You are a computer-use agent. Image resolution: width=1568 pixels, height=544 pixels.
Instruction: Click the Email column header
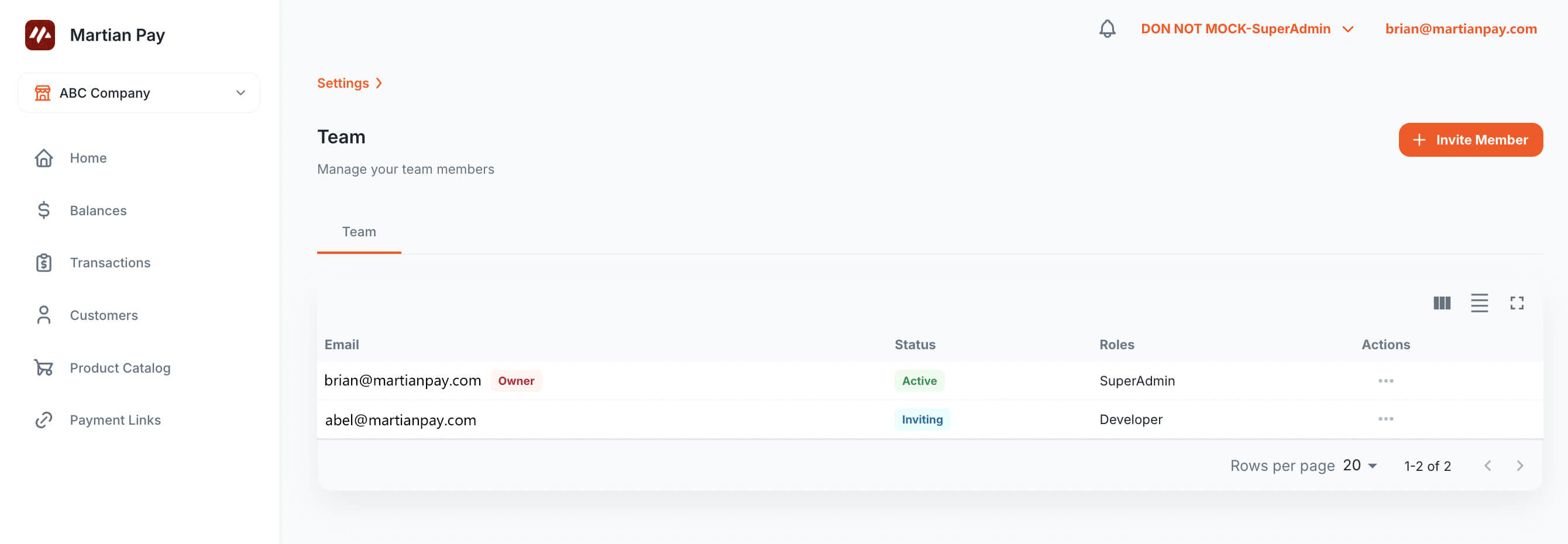(x=342, y=345)
